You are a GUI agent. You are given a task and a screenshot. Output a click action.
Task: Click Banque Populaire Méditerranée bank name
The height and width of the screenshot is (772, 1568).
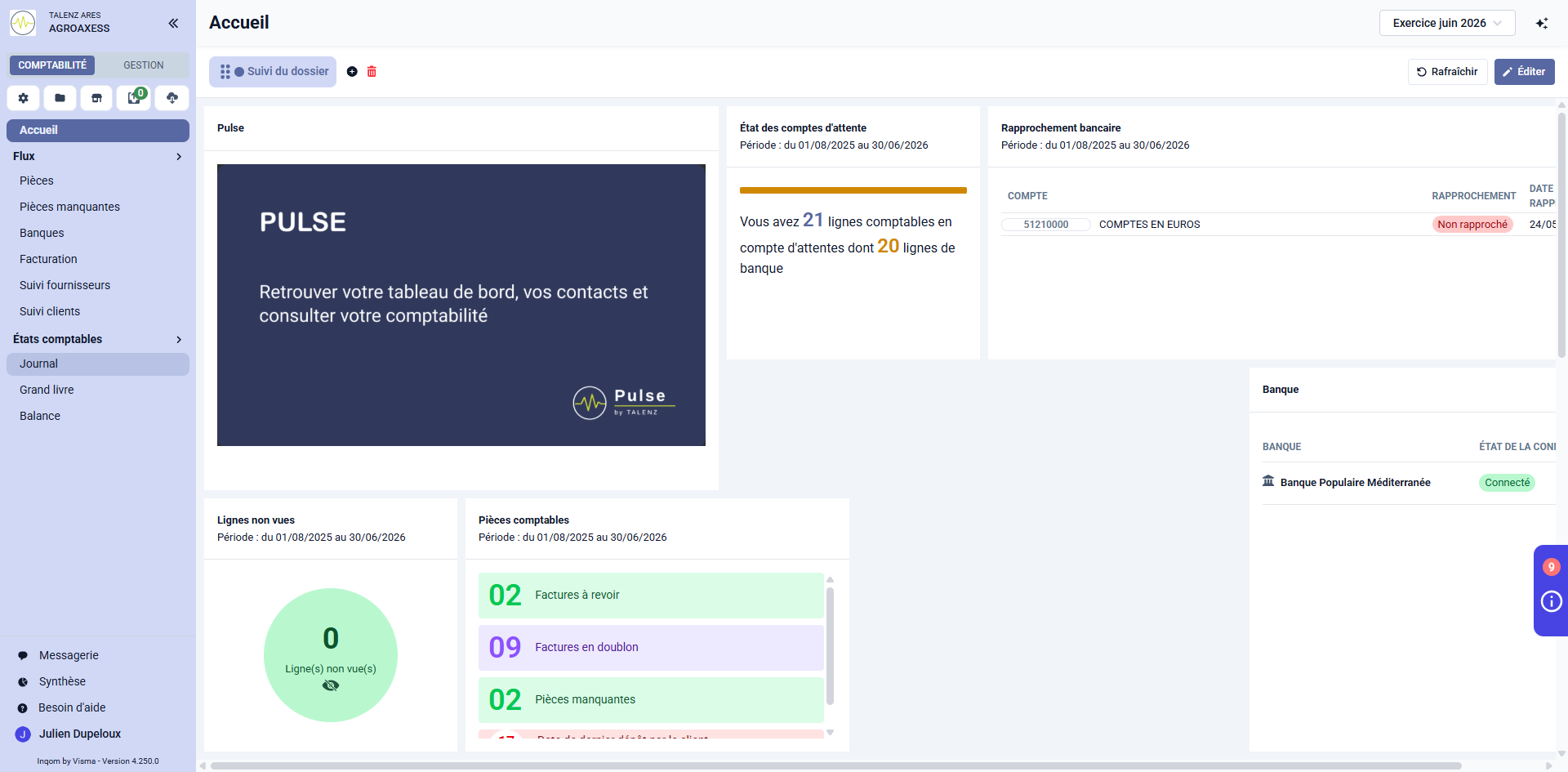tap(1355, 483)
